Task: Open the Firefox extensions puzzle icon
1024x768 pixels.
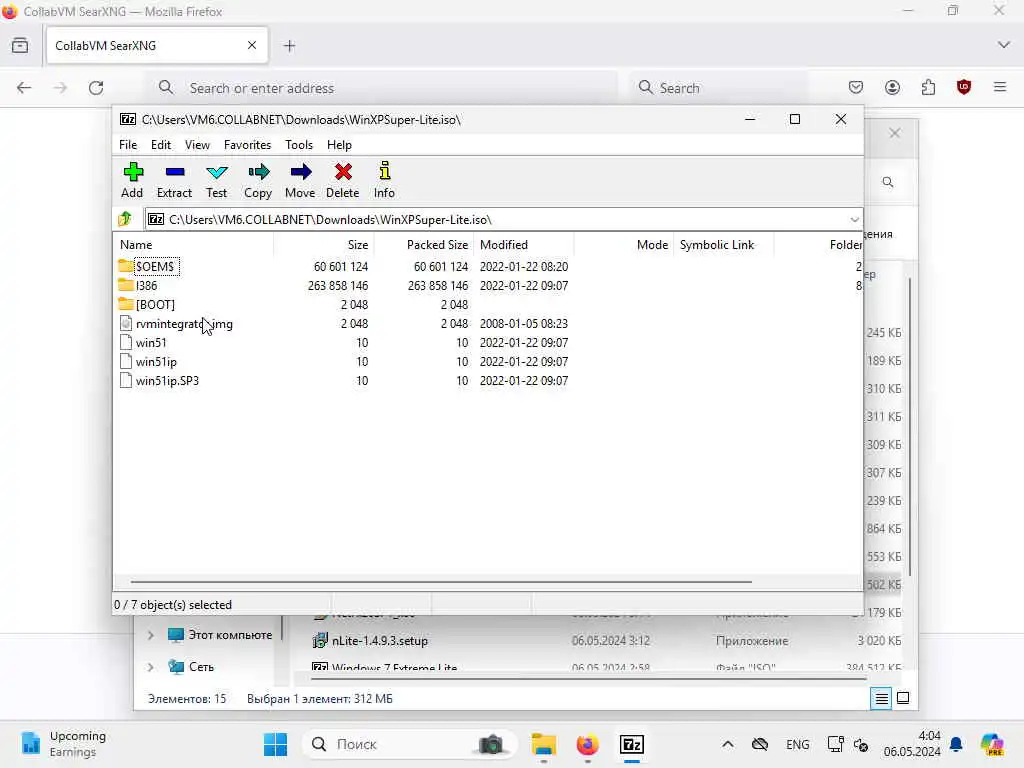Action: click(x=929, y=87)
